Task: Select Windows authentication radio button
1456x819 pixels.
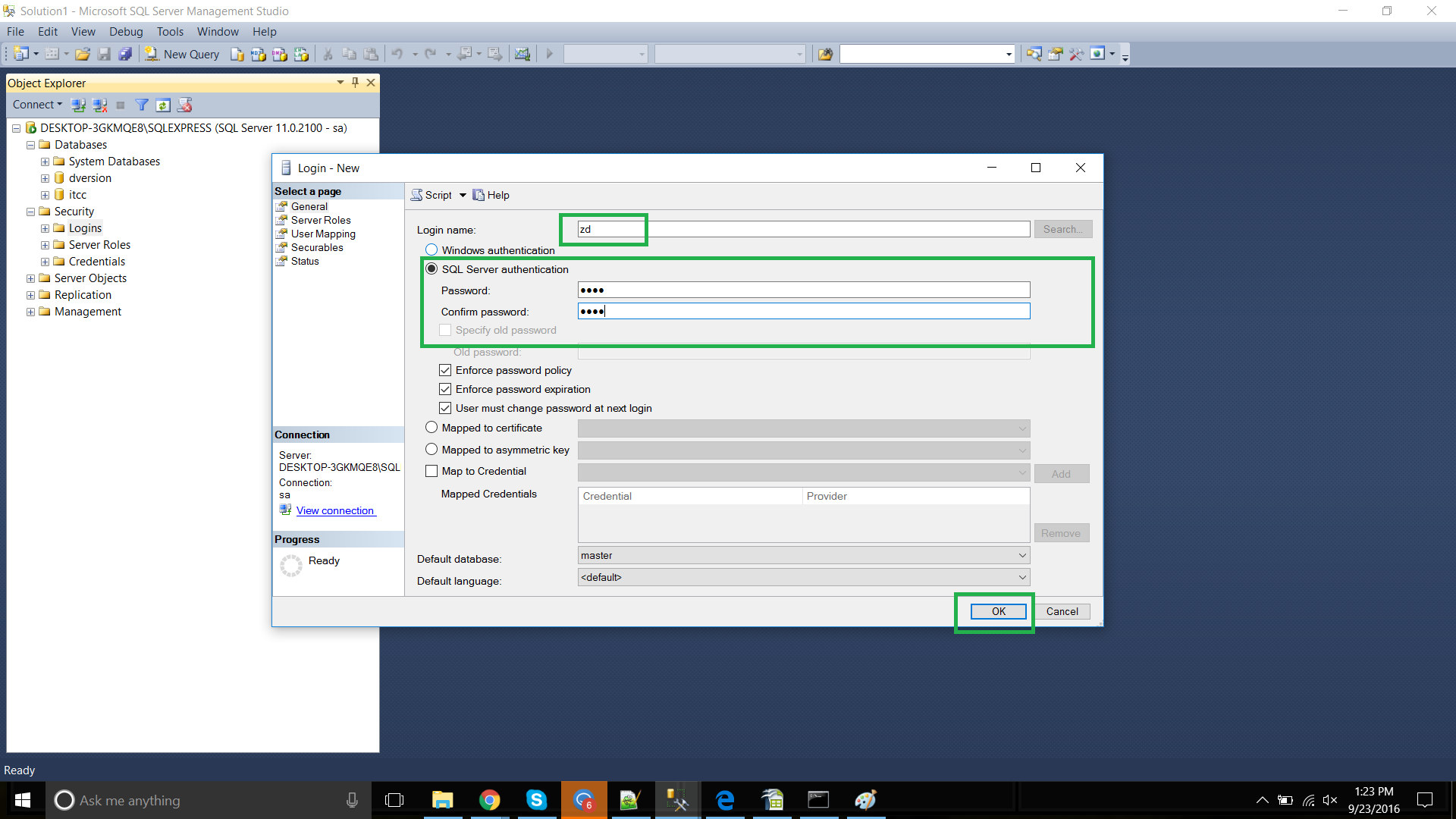Action: click(x=431, y=250)
